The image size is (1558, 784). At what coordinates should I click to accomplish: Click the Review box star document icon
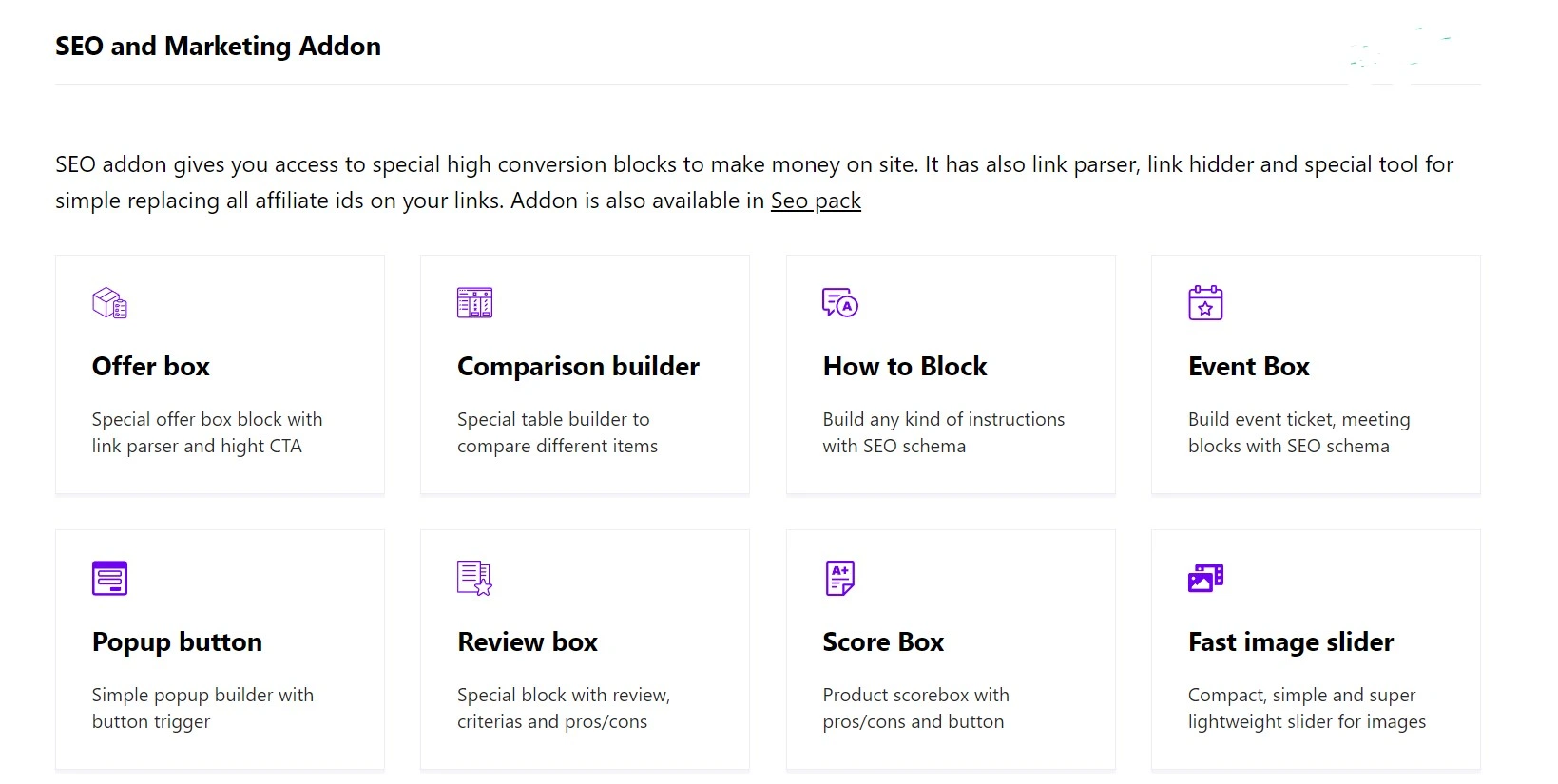tap(474, 578)
